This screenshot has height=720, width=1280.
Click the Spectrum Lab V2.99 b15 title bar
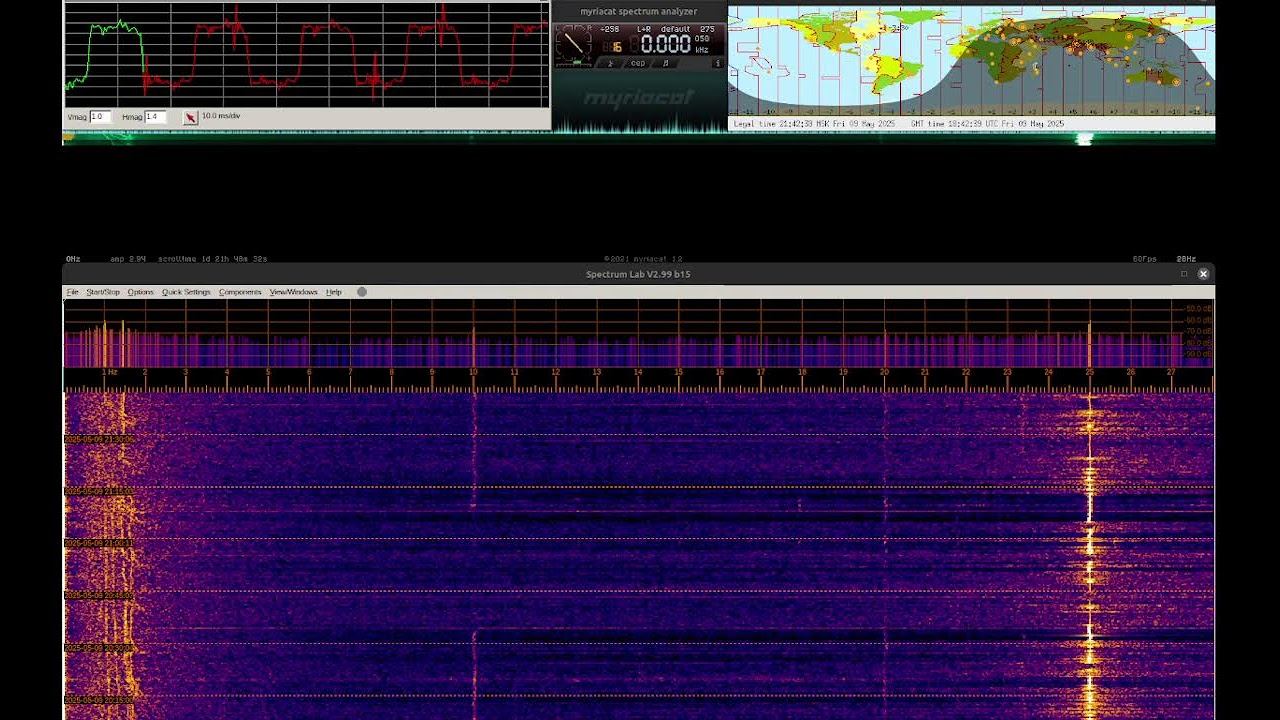638,274
